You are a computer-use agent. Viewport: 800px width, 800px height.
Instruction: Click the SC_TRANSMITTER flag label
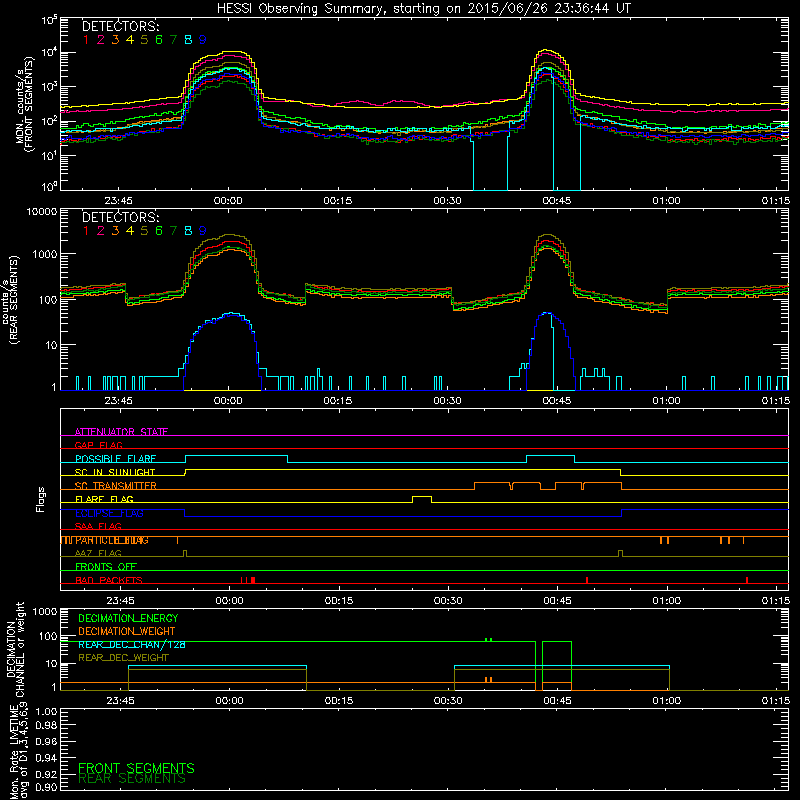point(116,486)
